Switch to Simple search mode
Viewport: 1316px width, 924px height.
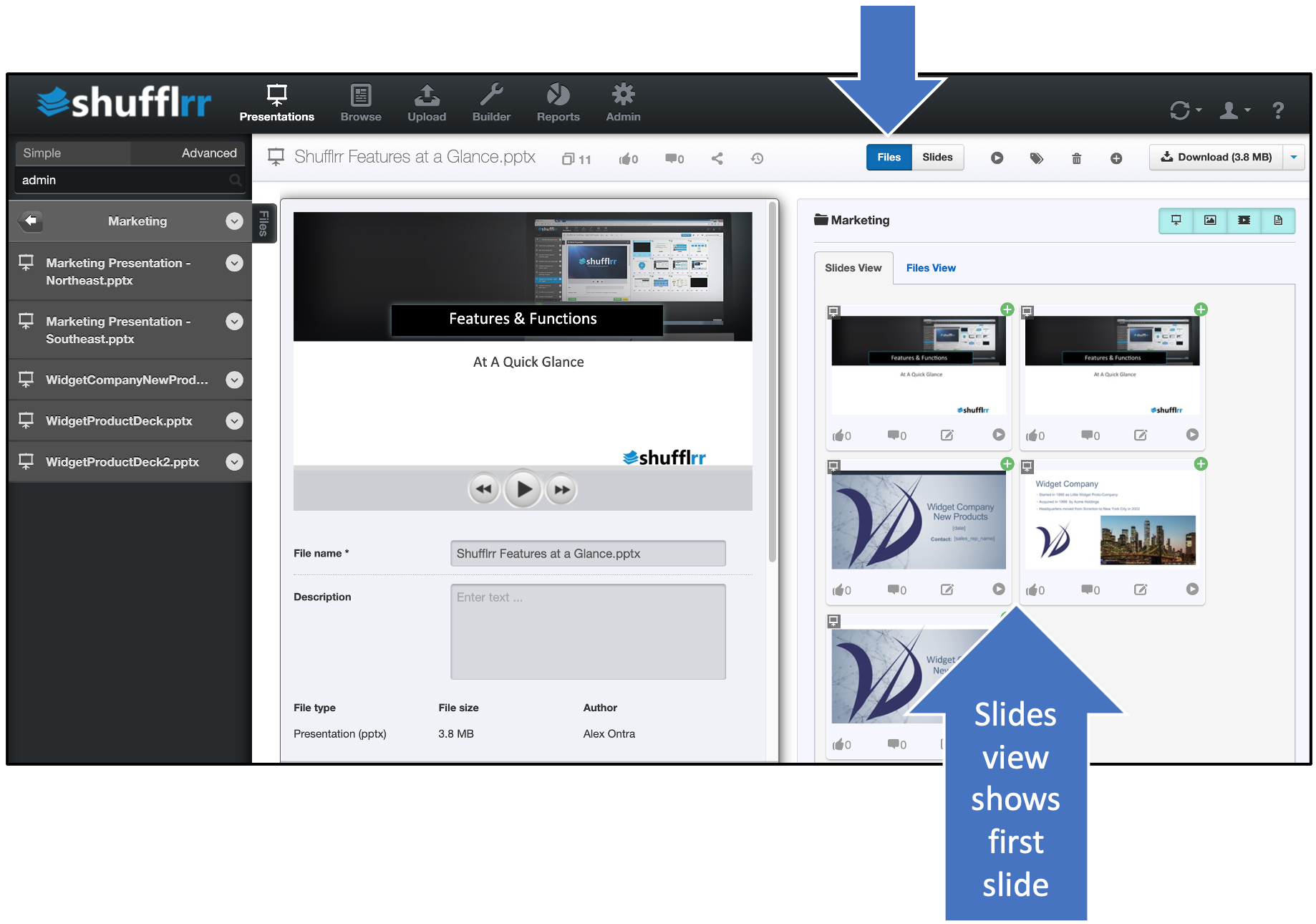tap(72, 153)
